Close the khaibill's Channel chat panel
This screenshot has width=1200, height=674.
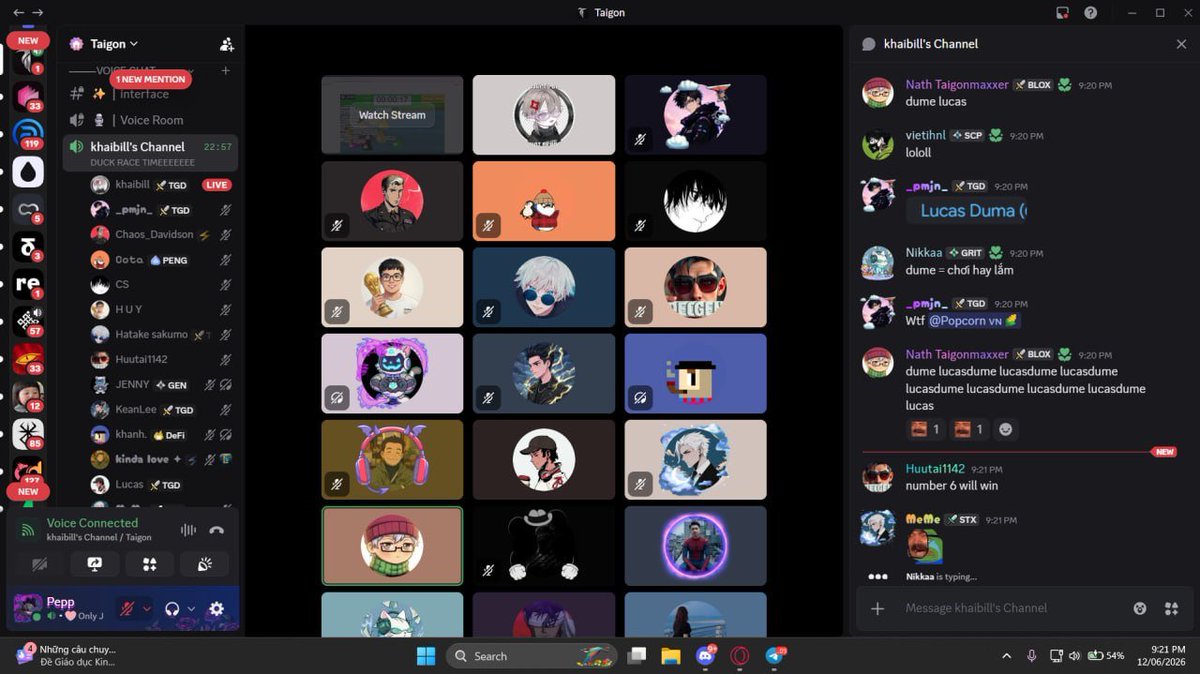pyautogui.click(x=1181, y=44)
